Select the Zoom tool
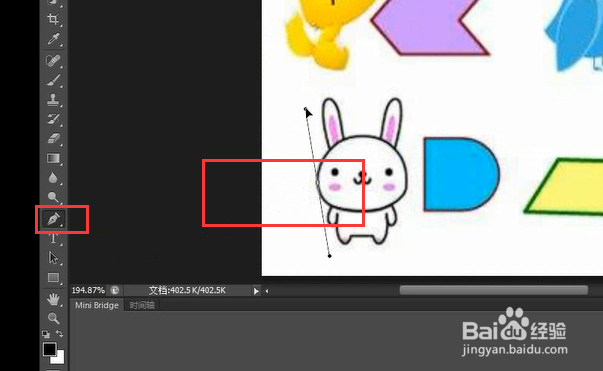Viewport: 603px width, 371px height. (53, 318)
